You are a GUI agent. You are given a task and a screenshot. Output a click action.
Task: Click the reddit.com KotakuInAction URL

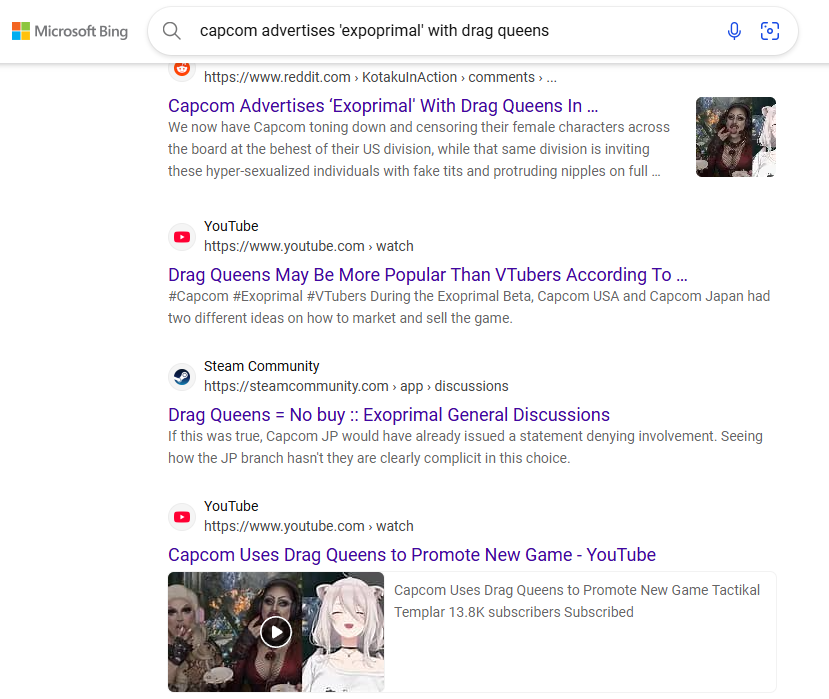click(x=380, y=77)
